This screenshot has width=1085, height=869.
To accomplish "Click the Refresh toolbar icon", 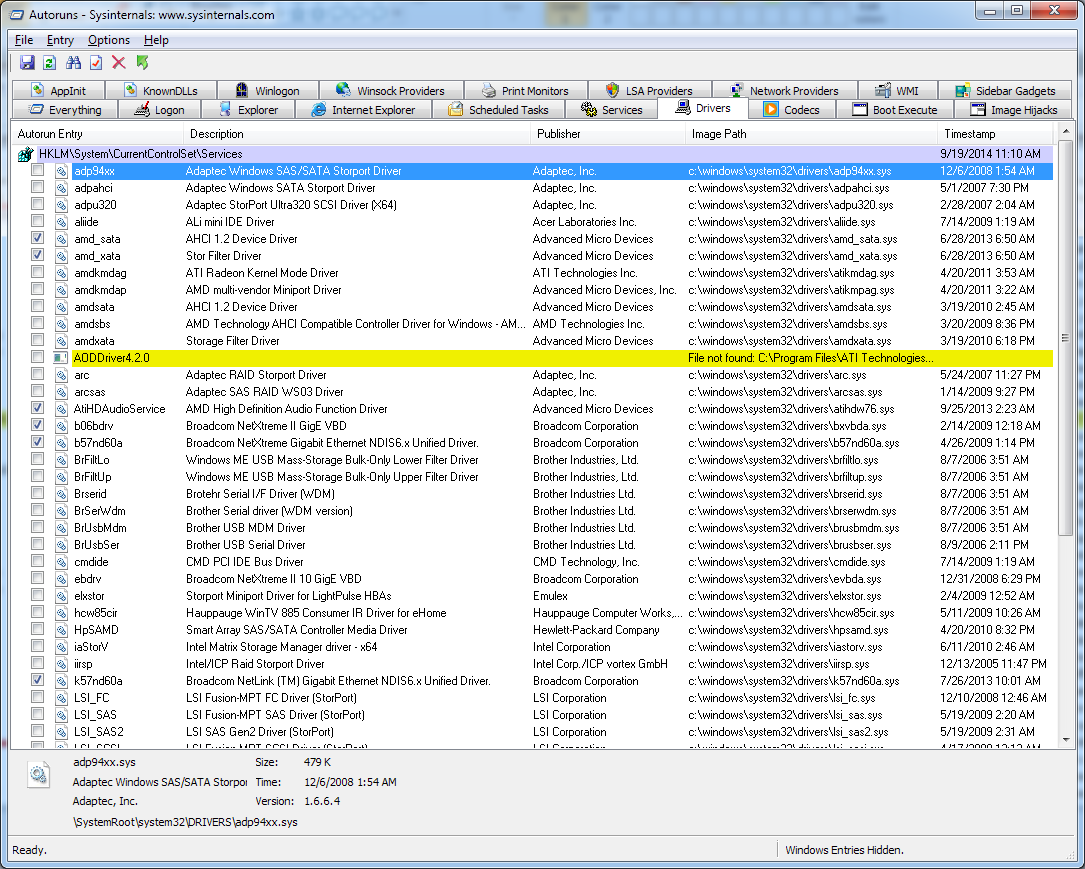I will tap(50, 63).
